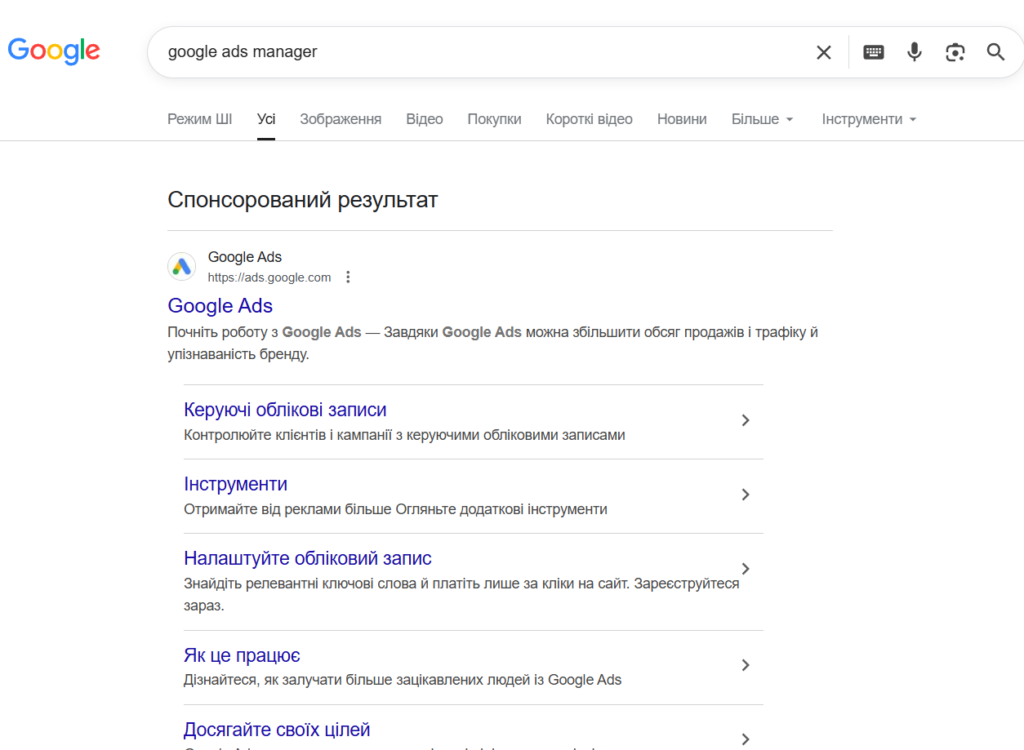The height and width of the screenshot is (750, 1024).
Task: Open three-dot menu beside ads.google.com
Action: [348, 277]
